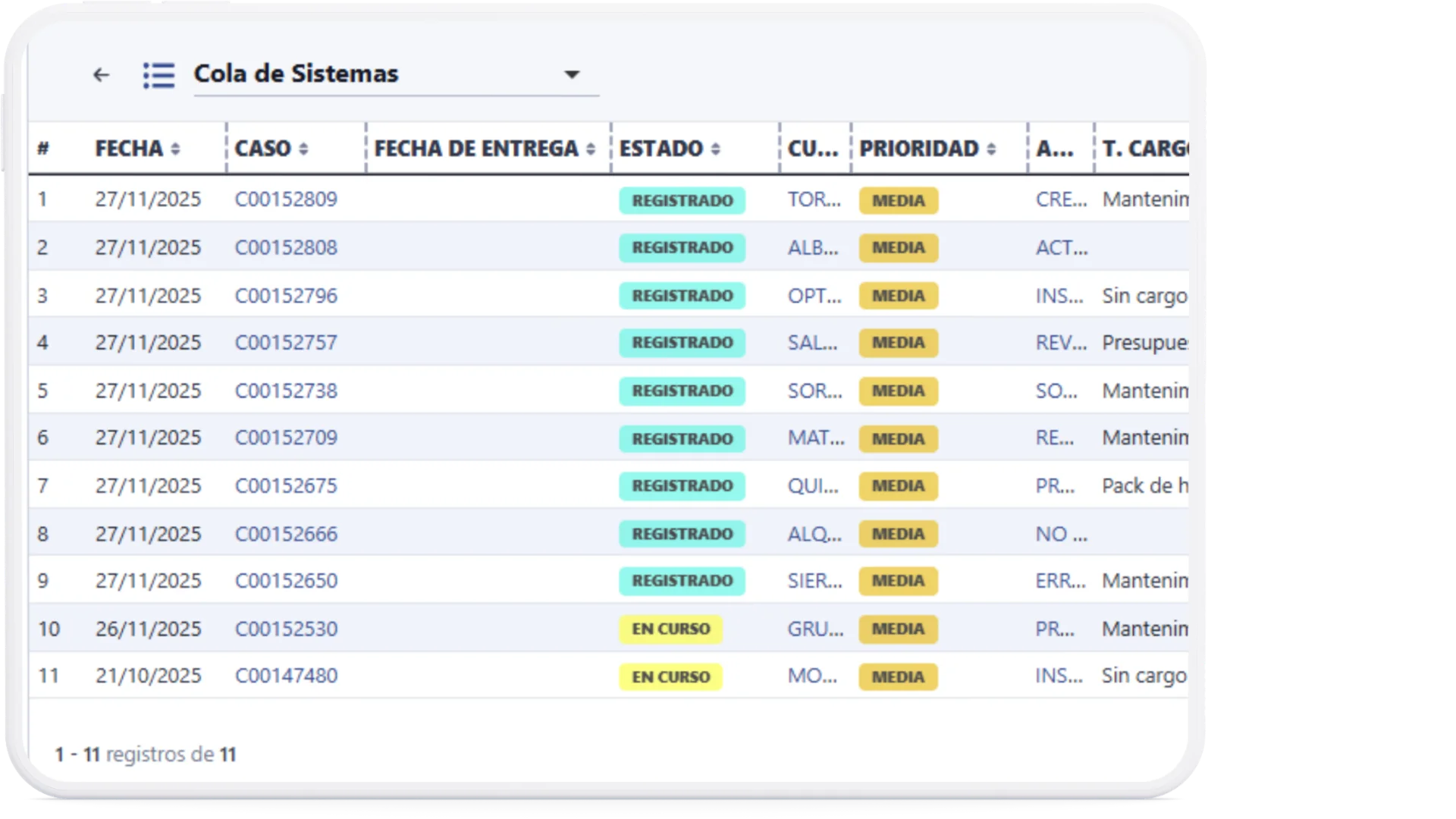Expand the queue selector caret

pyautogui.click(x=573, y=75)
